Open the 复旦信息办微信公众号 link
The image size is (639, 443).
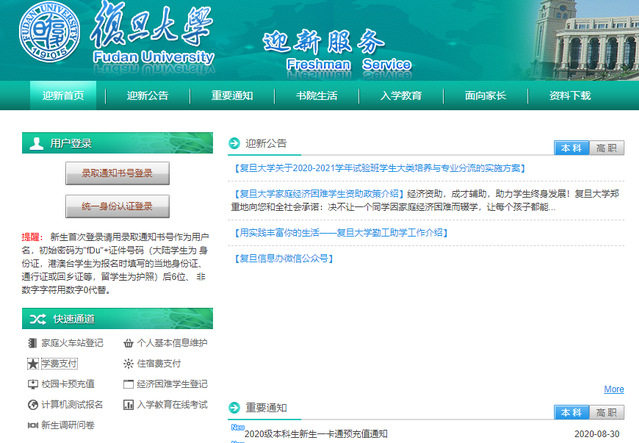coord(283,258)
